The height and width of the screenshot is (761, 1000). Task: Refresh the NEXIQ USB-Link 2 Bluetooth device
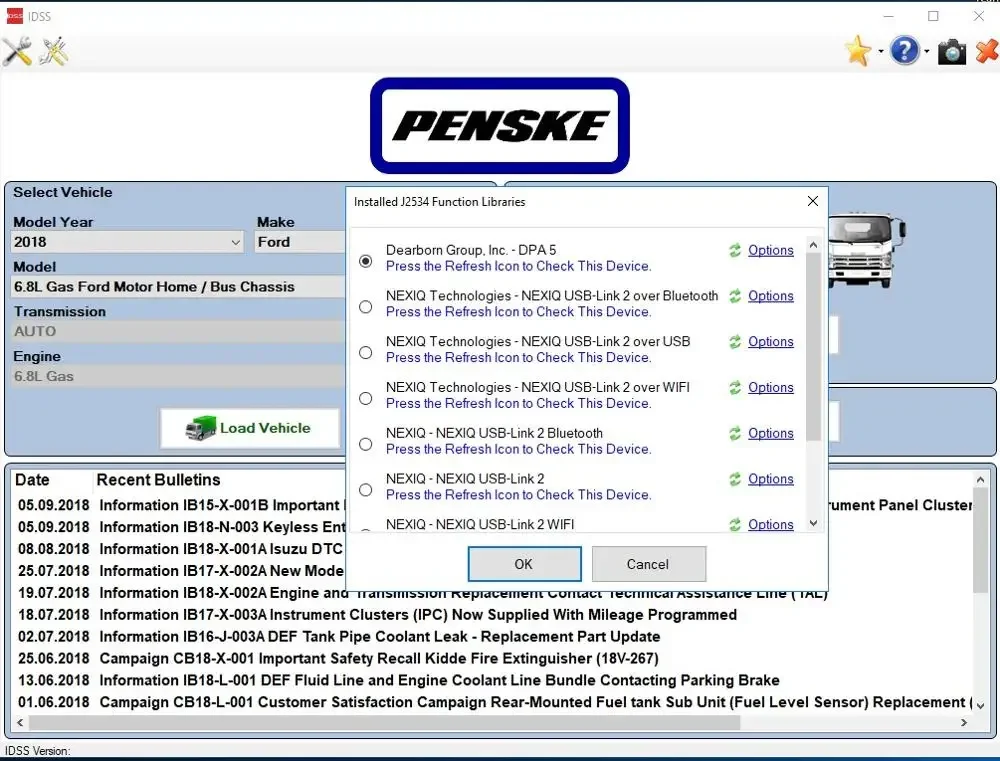[735, 433]
